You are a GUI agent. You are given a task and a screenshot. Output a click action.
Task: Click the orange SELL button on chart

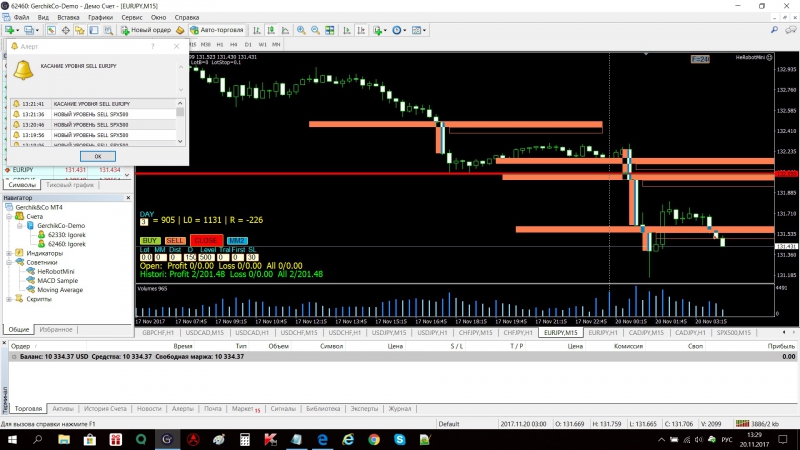(174, 240)
